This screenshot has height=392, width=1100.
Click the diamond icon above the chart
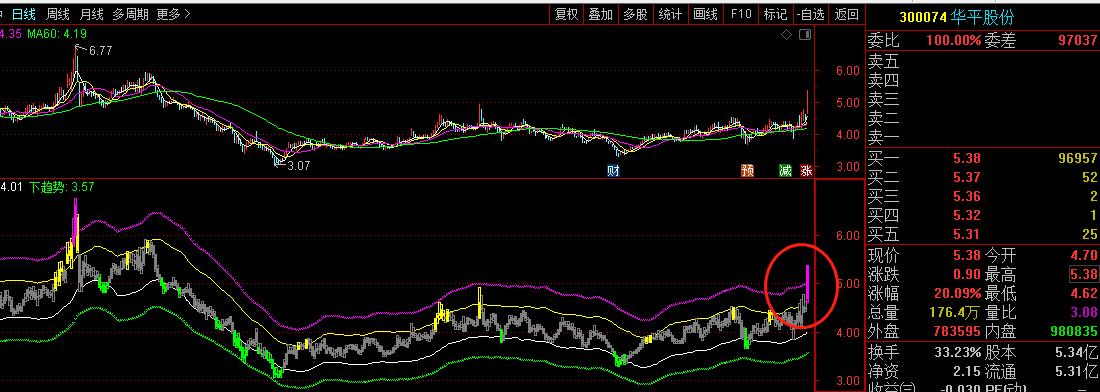(787, 34)
